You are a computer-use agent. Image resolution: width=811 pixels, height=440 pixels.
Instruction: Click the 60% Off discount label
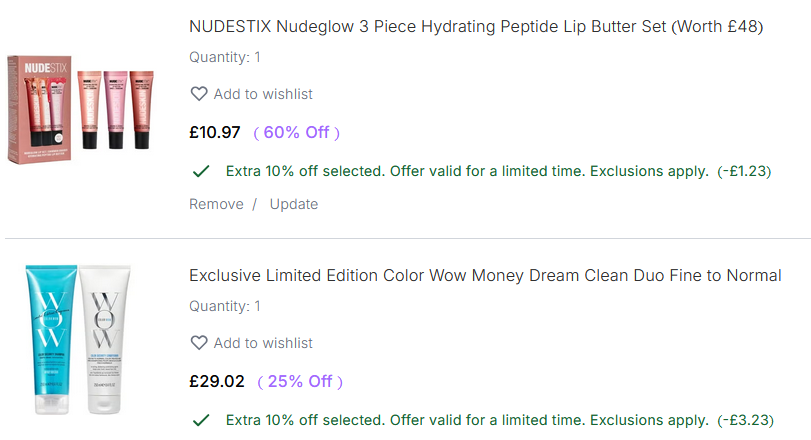click(297, 132)
